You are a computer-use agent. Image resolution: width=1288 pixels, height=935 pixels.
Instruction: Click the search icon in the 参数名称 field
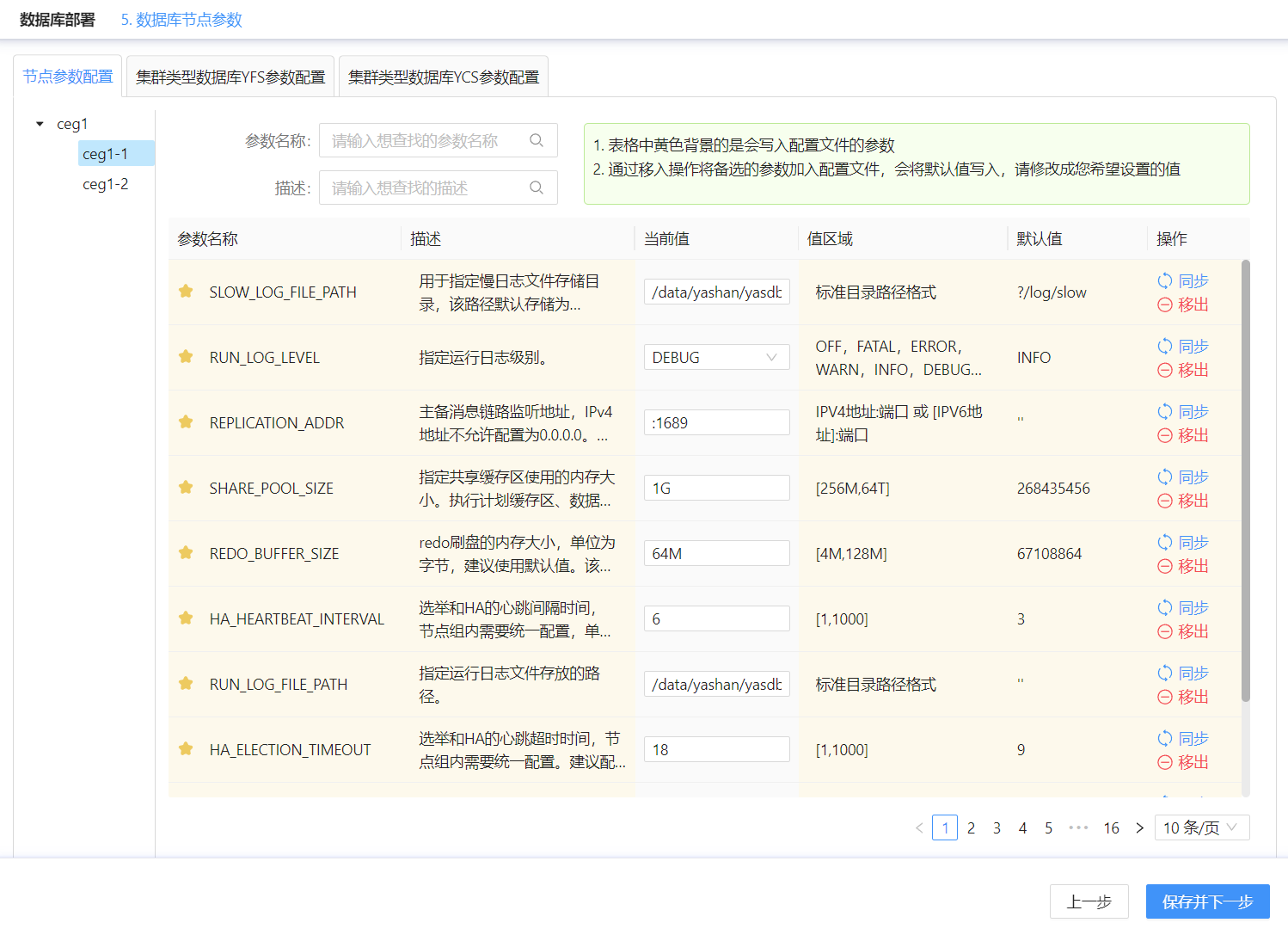[537, 140]
